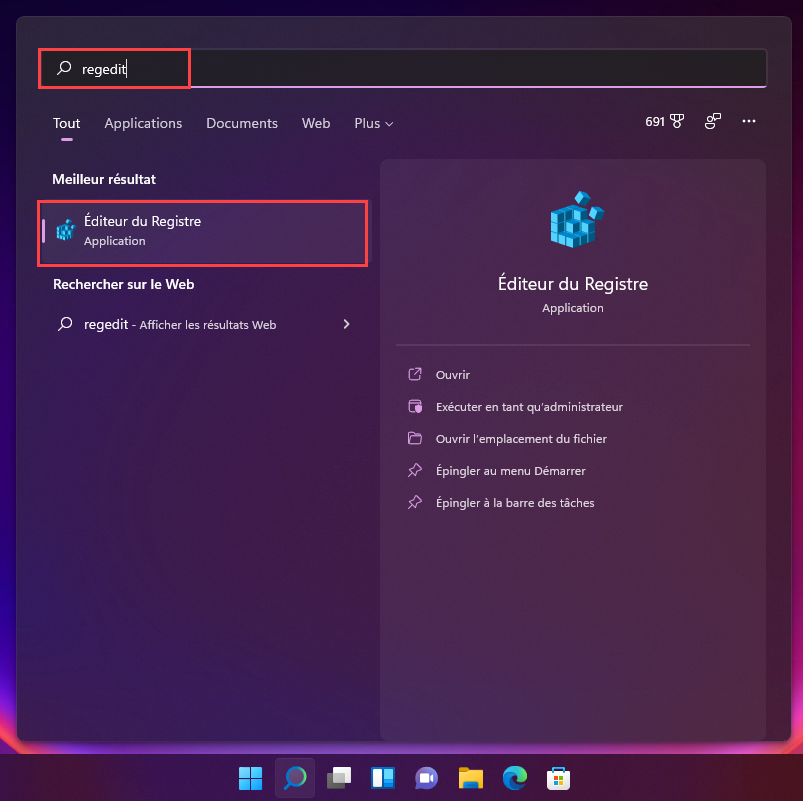Open the three-dot options menu
Viewport: 803px width, 801px height.
(748, 121)
